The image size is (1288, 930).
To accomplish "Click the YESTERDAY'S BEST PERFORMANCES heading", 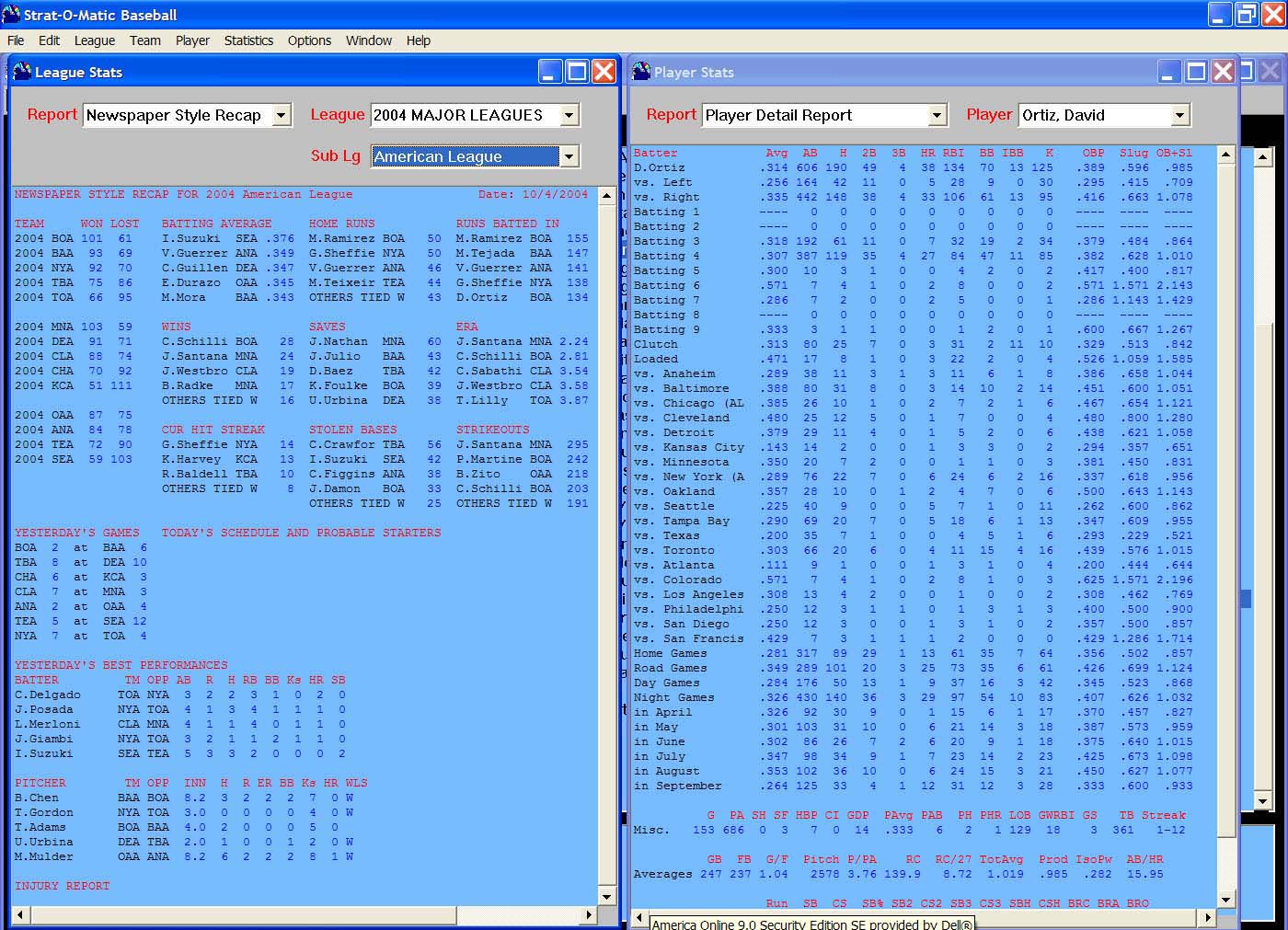I will point(121,665).
